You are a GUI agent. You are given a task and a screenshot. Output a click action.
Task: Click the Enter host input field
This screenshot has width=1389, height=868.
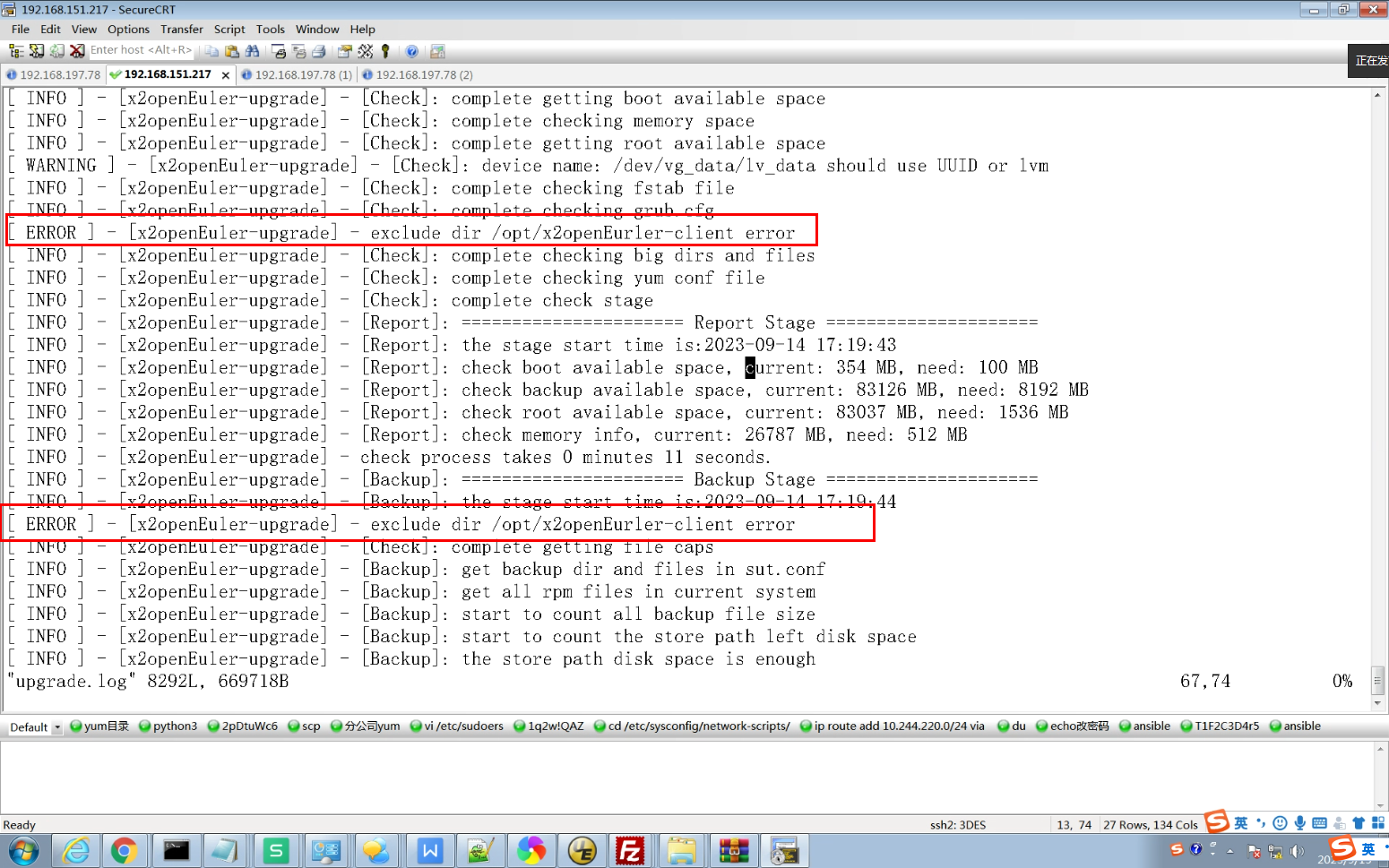tap(141, 50)
